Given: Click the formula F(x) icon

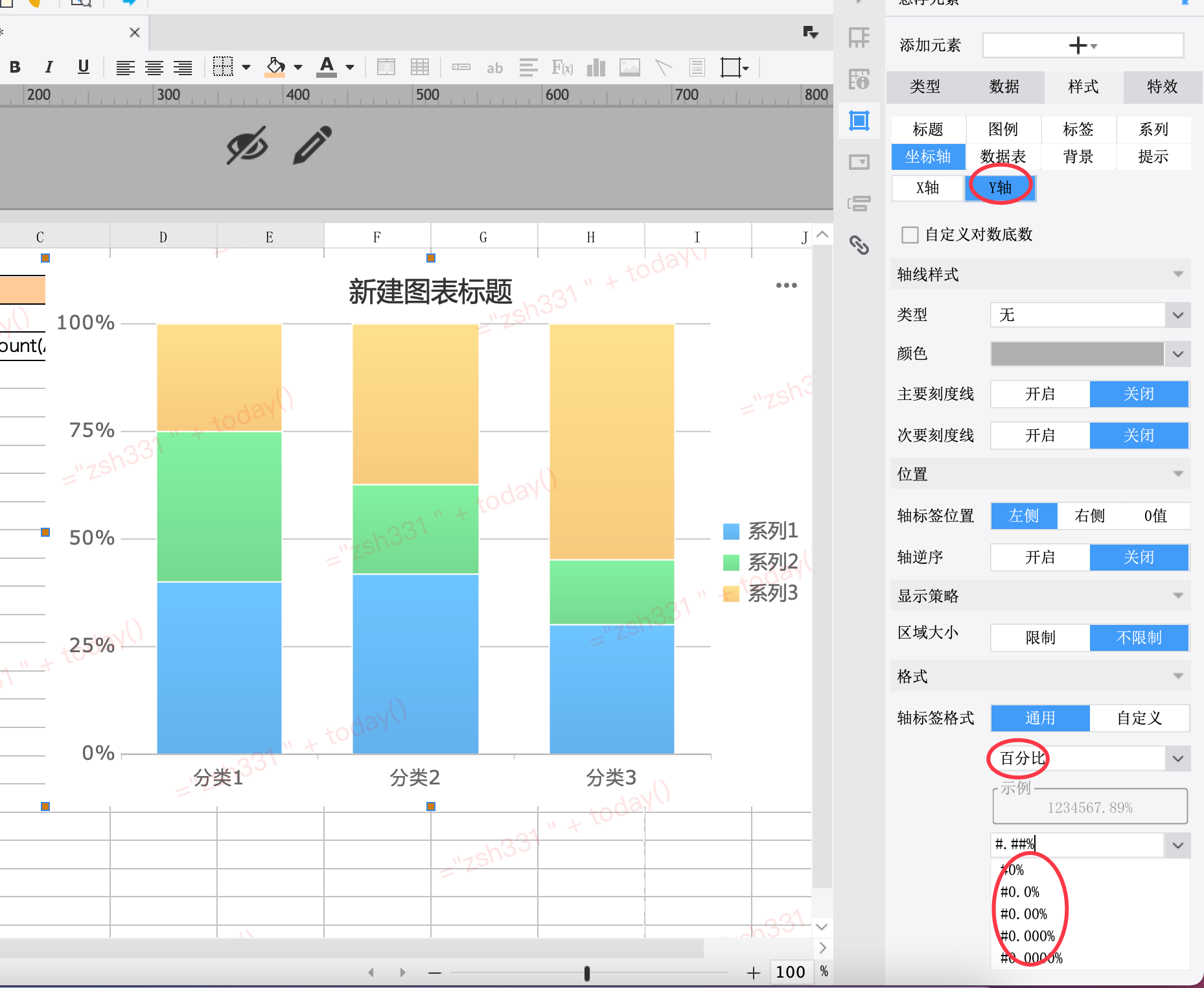Looking at the screenshot, I should 562,67.
